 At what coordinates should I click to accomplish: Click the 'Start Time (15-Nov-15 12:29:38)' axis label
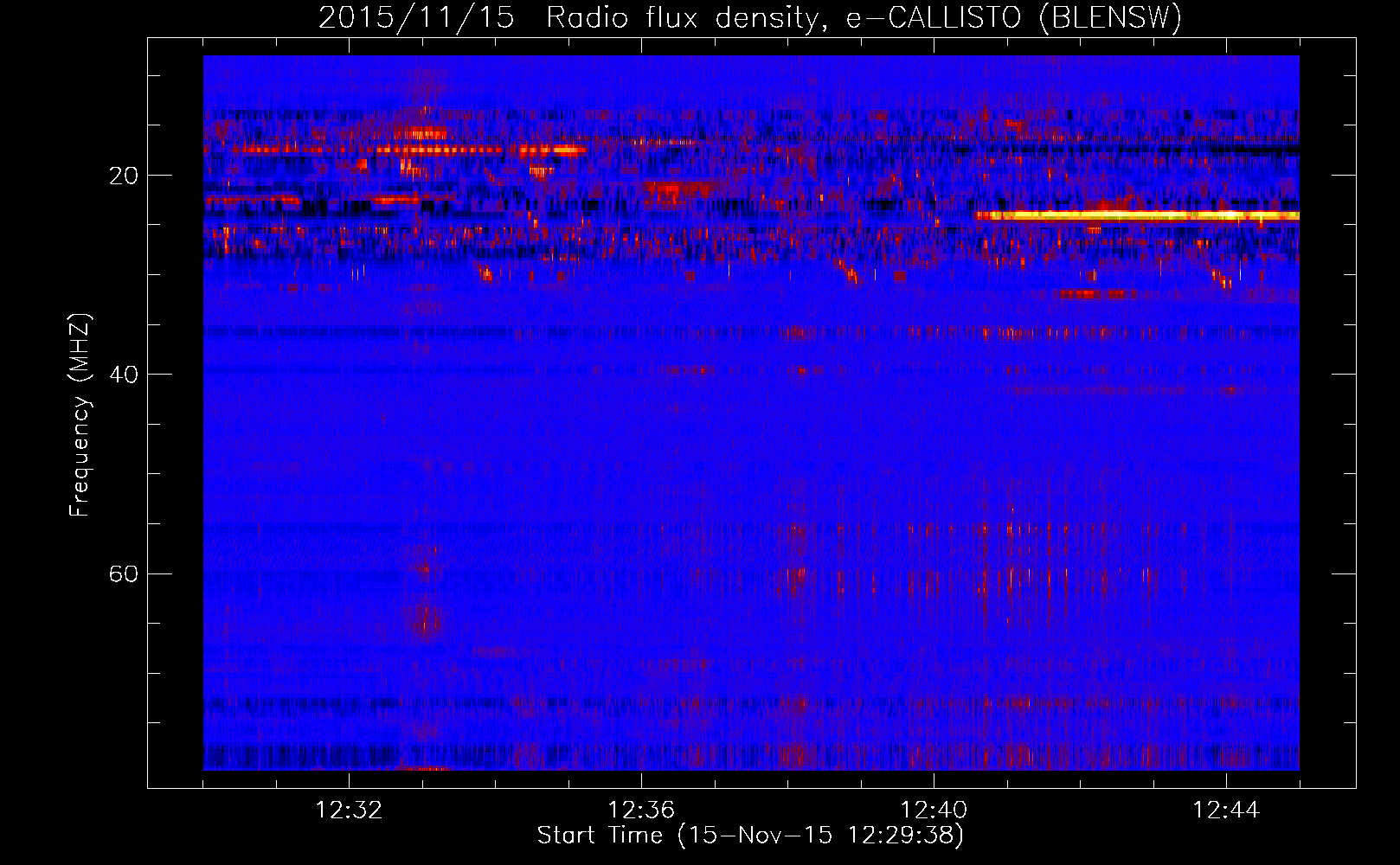[750, 836]
